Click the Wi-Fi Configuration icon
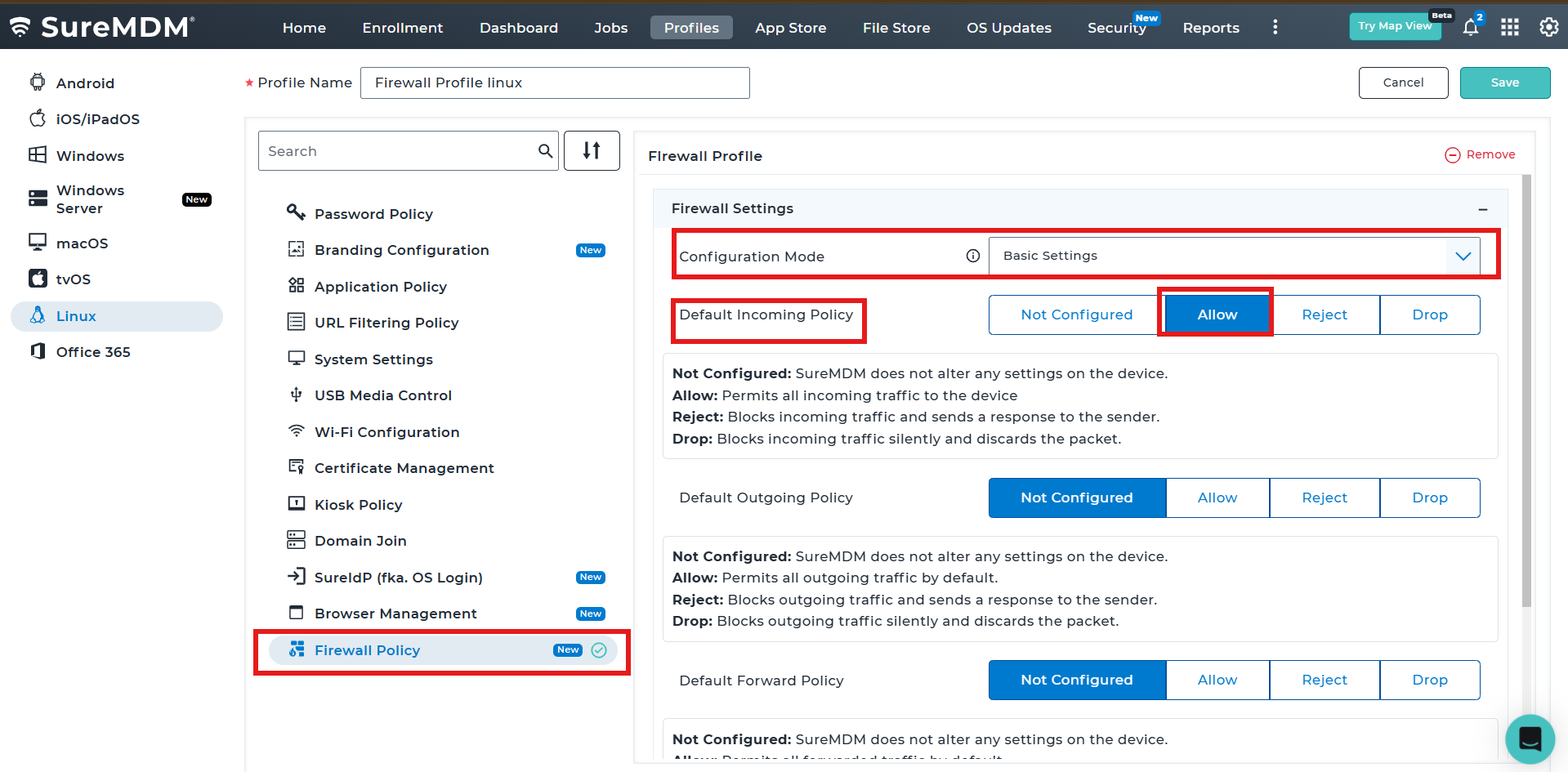This screenshot has width=1568, height=772. 296,431
